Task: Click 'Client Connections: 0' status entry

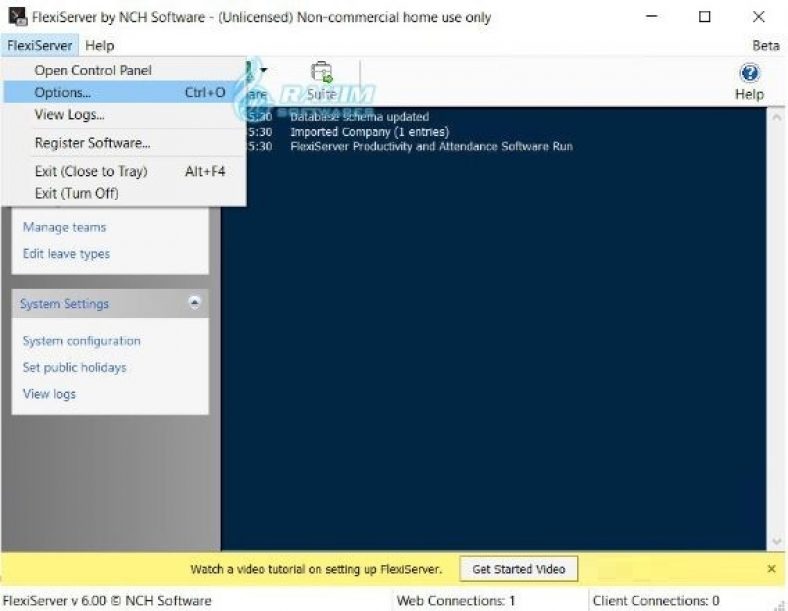Action: (x=656, y=601)
